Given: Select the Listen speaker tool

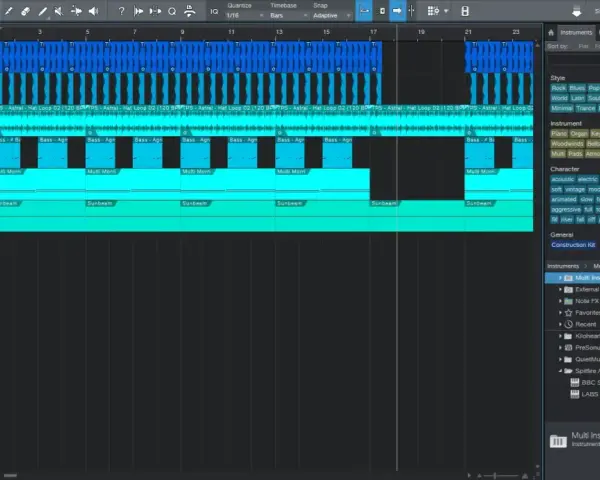Looking at the screenshot, I should (x=93, y=11).
